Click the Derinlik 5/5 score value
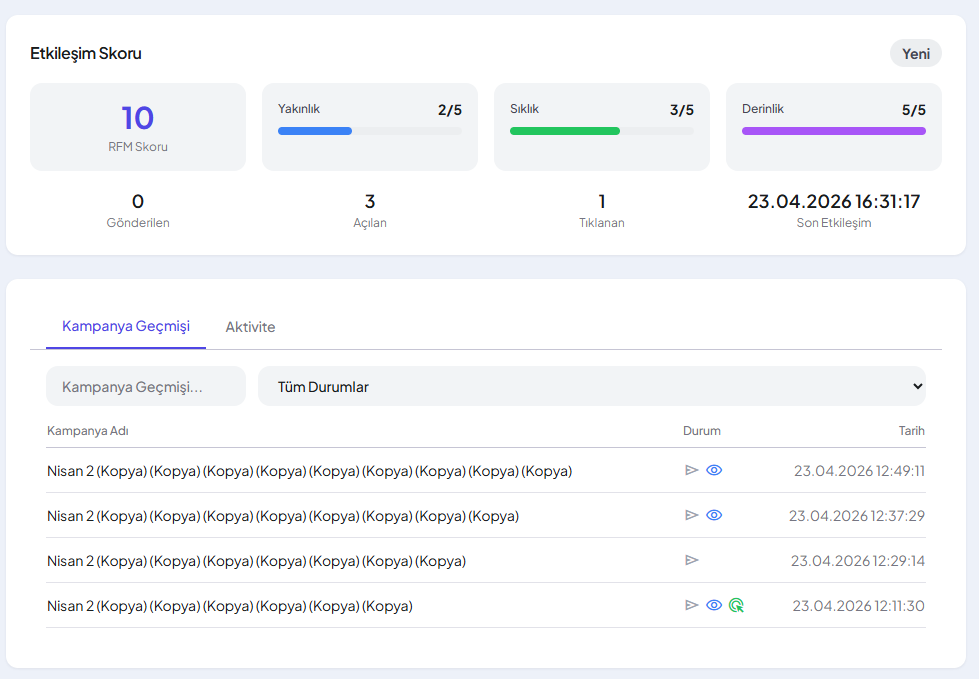 pos(913,110)
